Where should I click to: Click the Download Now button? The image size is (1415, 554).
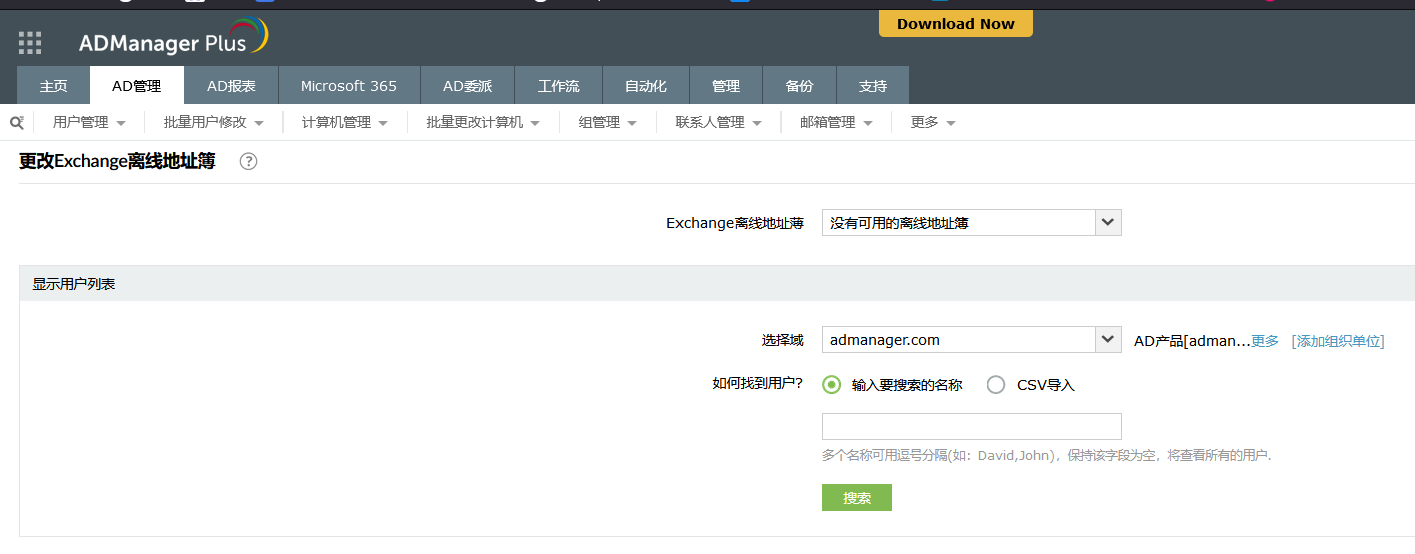[956, 24]
